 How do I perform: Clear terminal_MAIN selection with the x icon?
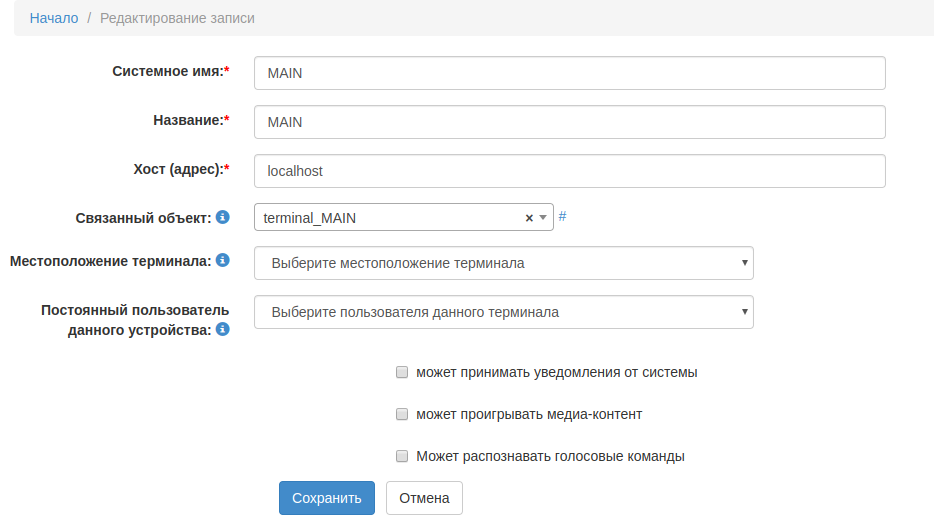pos(529,218)
